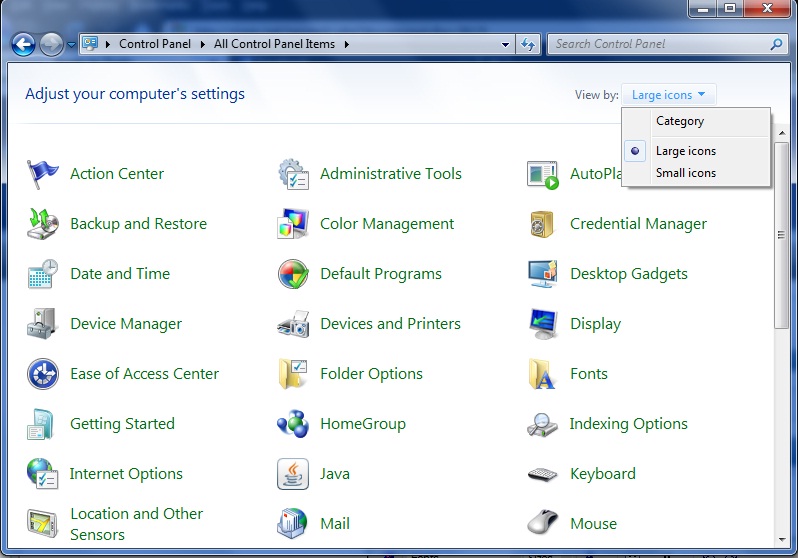Open the Credential Manager safe icon
This screenshot has height=558, width=798.
[542, 224]
